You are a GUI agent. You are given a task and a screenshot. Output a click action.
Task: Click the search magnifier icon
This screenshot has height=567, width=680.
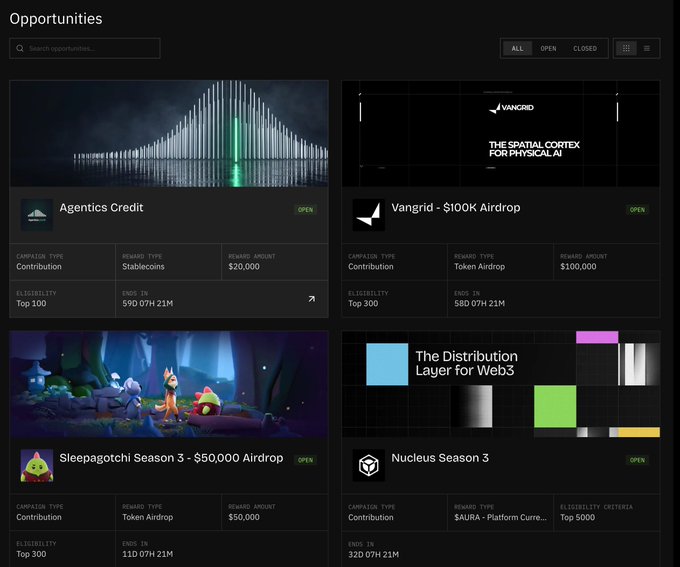pyautogui.click(x=20, y=48)
